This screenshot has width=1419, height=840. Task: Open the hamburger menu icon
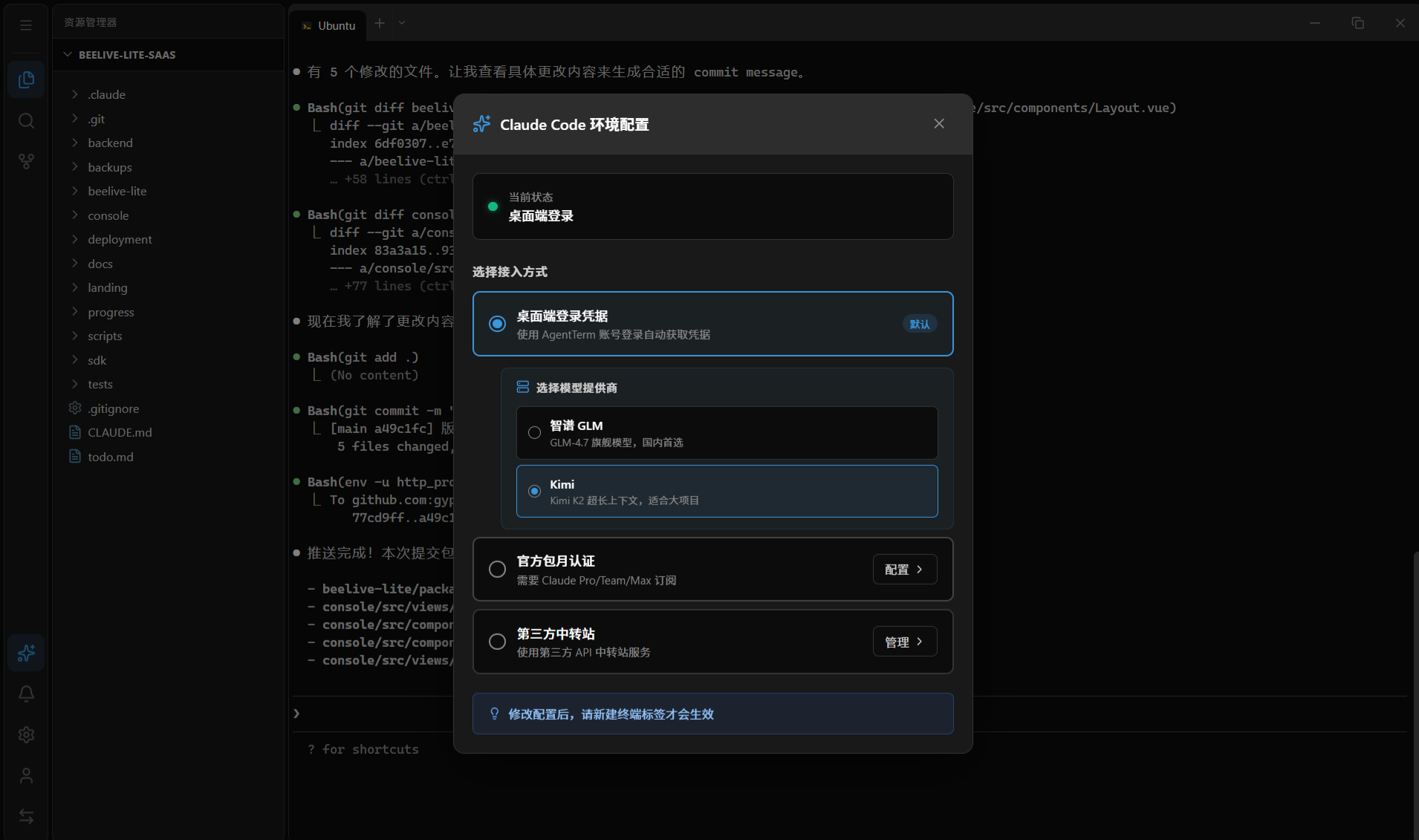[x=26, y=25]
